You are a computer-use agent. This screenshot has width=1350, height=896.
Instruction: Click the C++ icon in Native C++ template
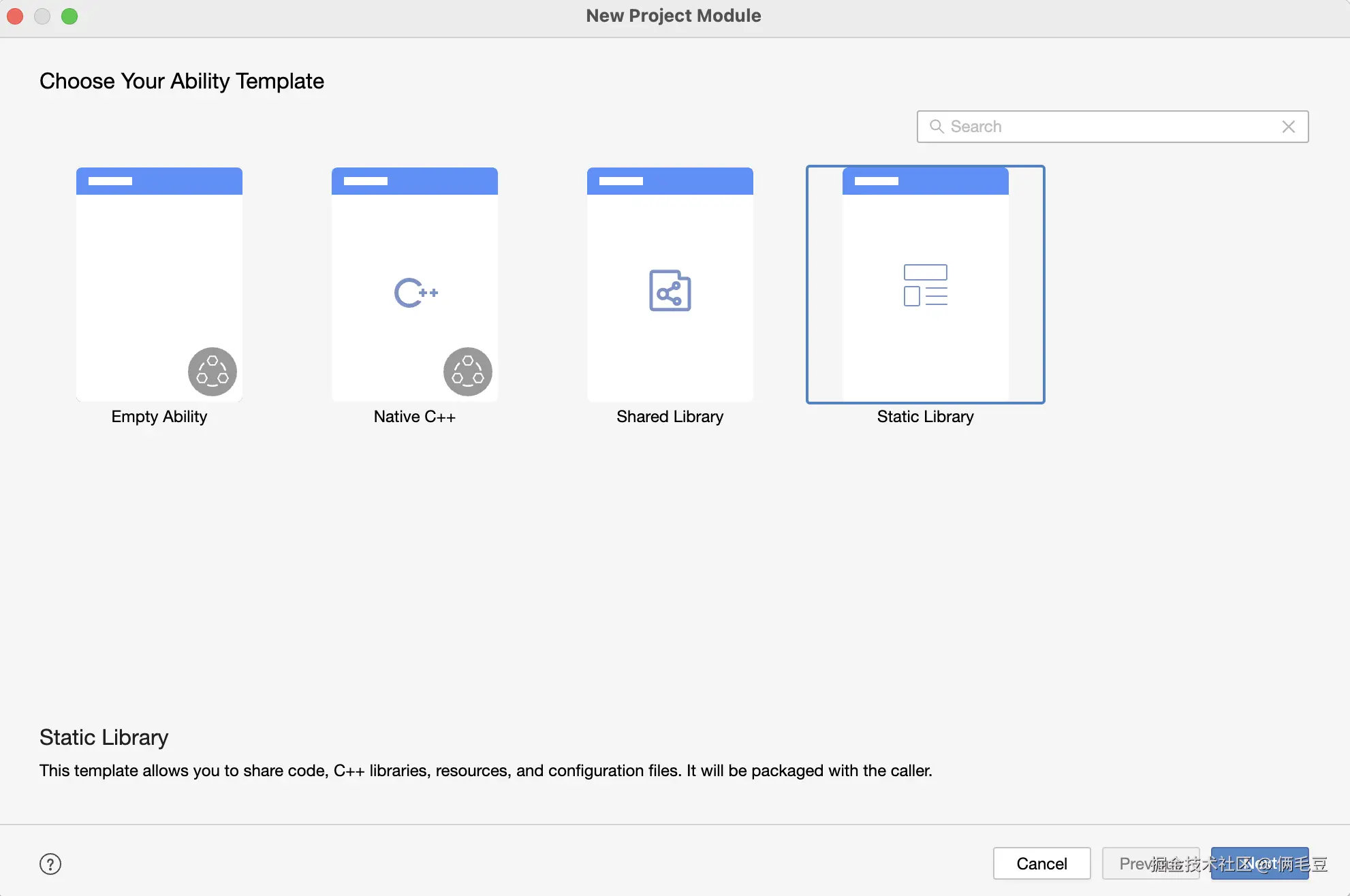[415, 293]
